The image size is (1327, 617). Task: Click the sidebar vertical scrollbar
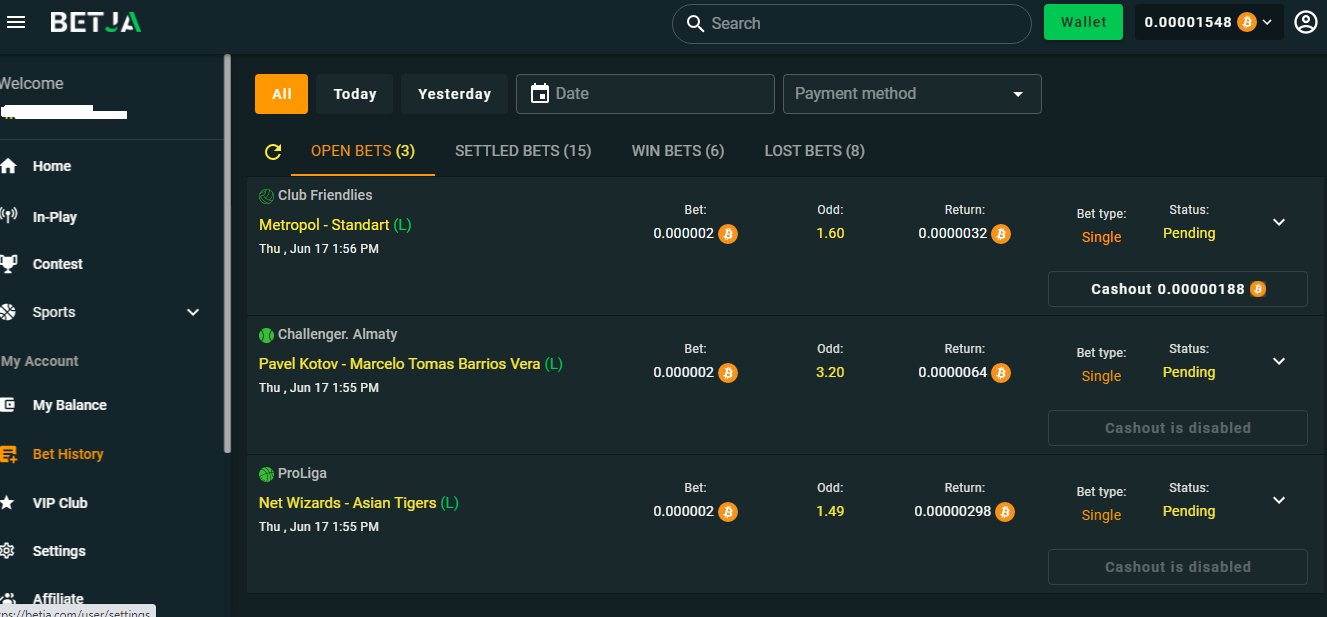(227, 255)
